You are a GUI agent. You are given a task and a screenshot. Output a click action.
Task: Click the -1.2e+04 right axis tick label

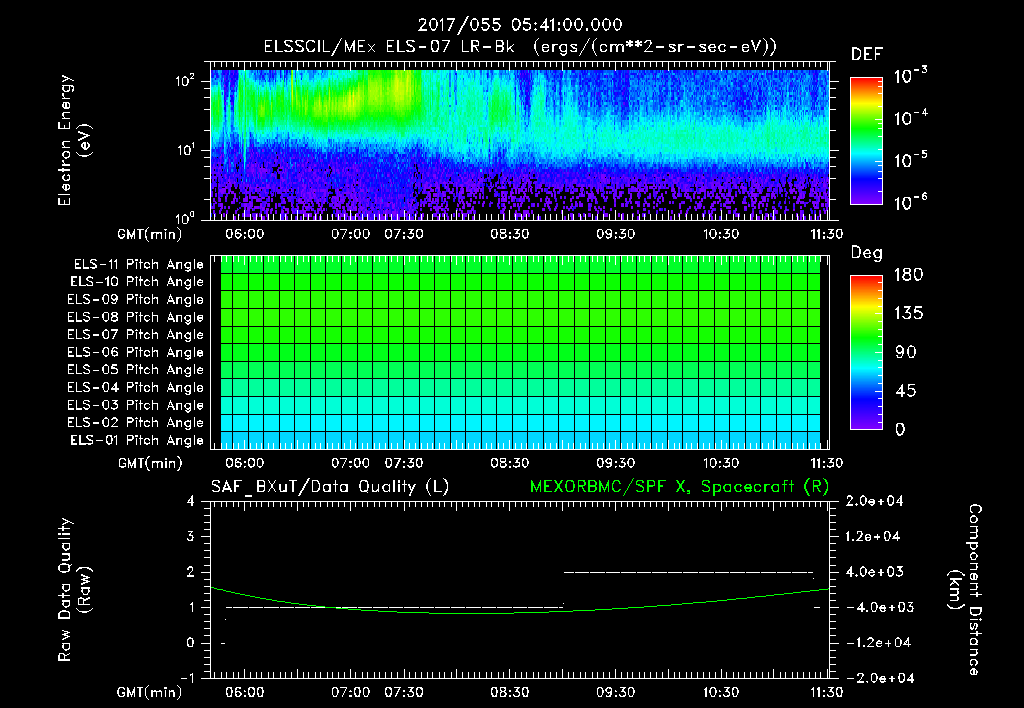pyautogui.click(x=878, y=643)
